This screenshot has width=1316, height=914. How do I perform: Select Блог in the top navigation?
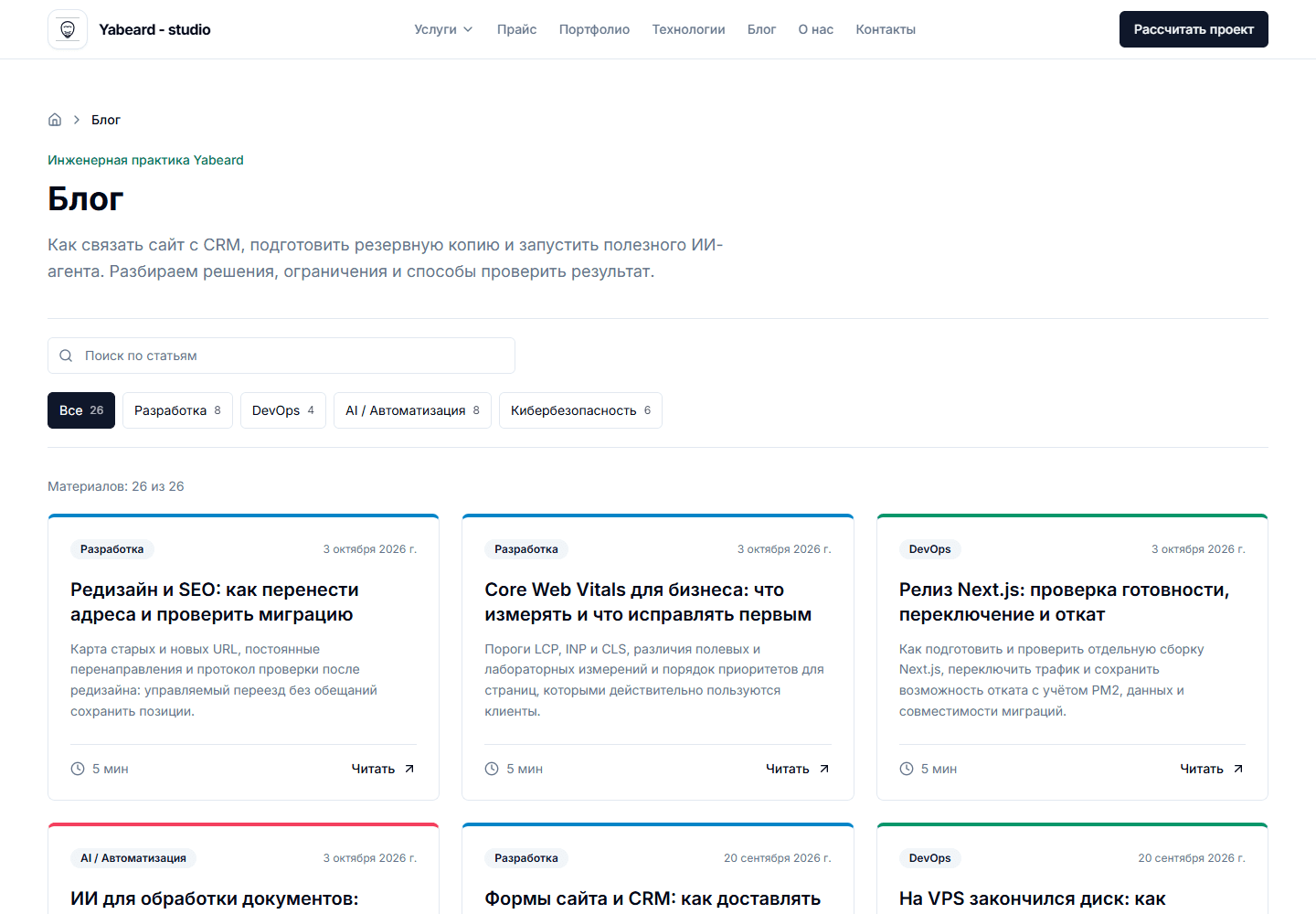click(x=761, y=29)
